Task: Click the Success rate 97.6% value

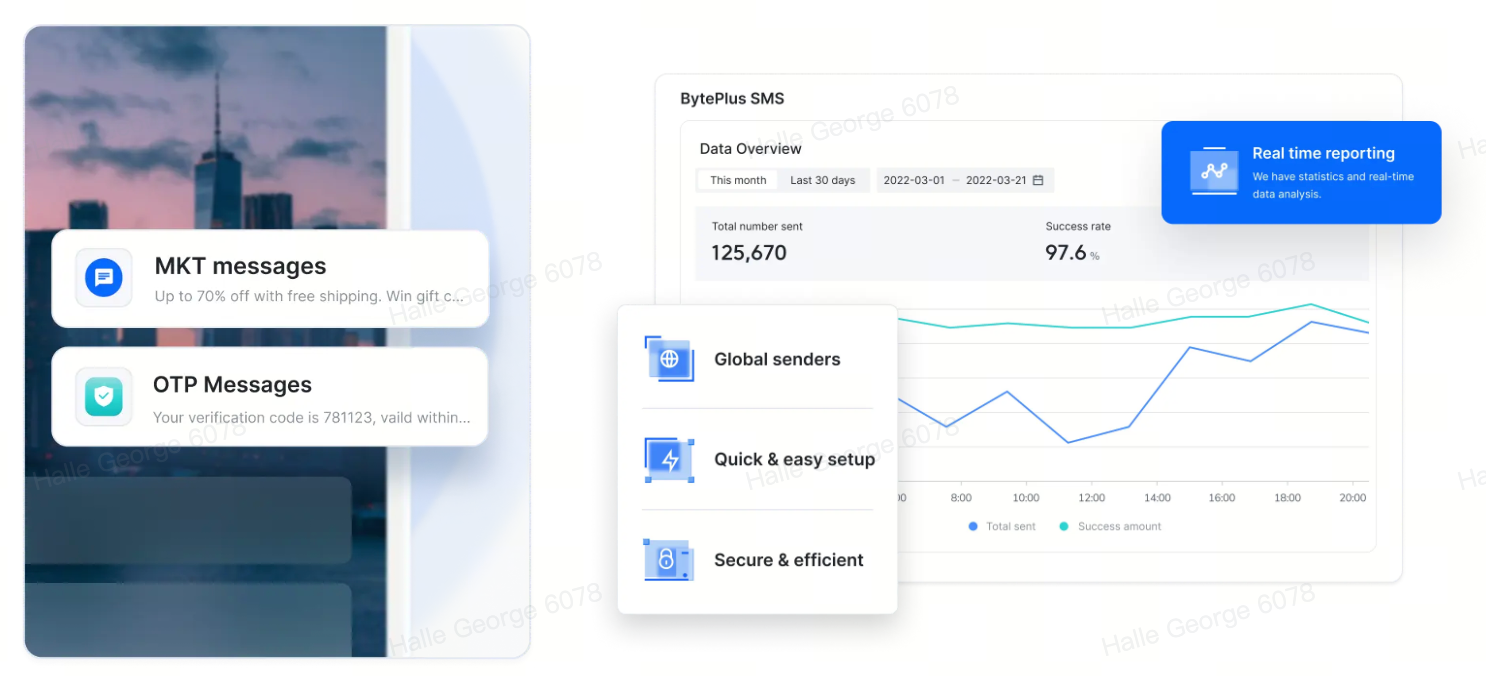Action: [x=1066, y=254]
